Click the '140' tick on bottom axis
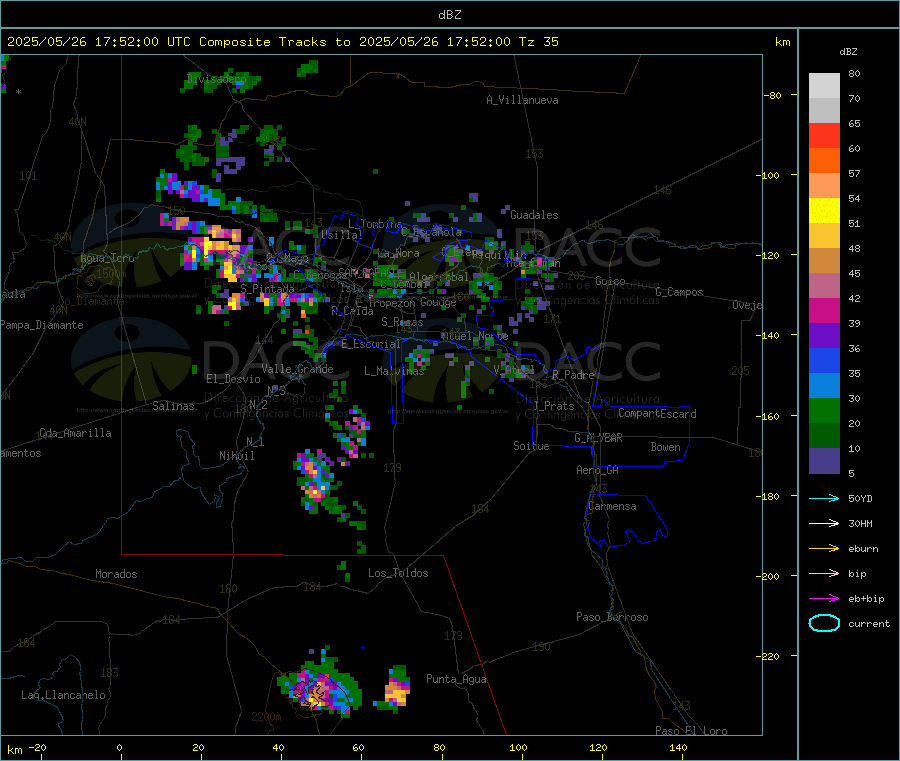The image size is (900, 761). click(678, 747)
